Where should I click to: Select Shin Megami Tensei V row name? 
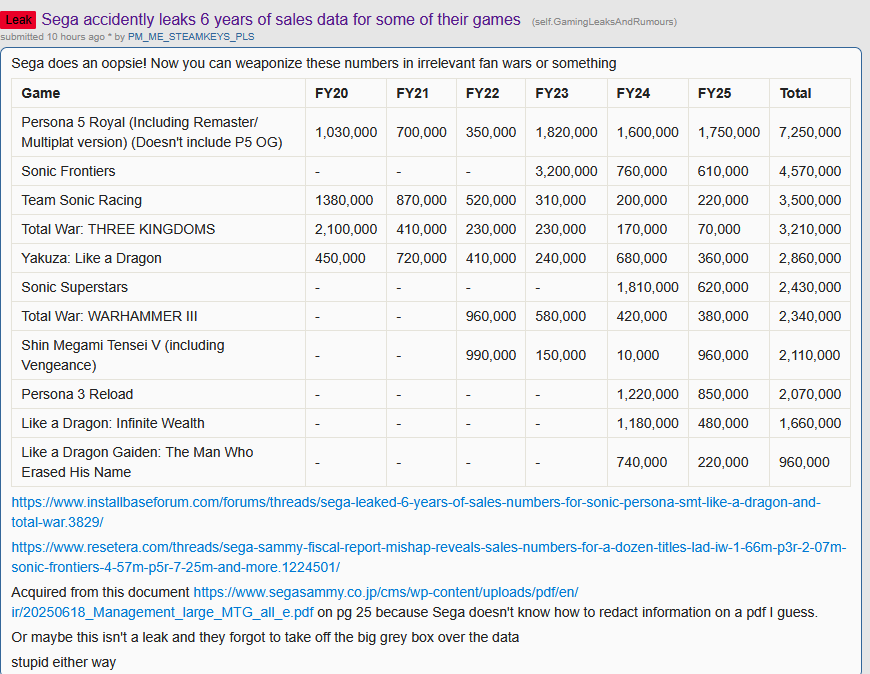pos(123,355)
